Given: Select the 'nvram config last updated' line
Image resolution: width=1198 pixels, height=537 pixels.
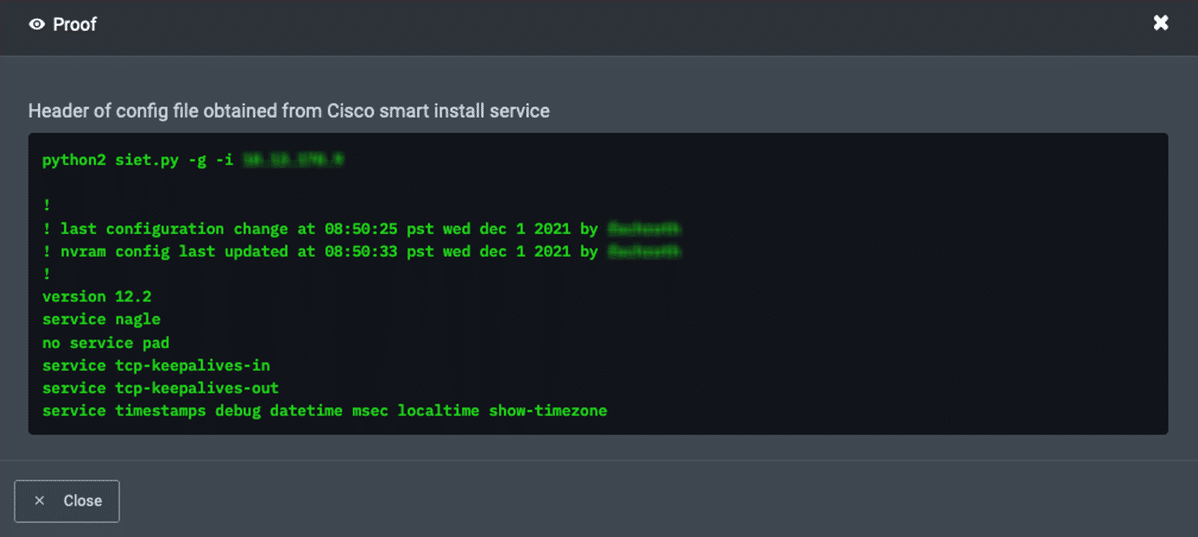Looking at the screenshot, I should coord(320,252).
